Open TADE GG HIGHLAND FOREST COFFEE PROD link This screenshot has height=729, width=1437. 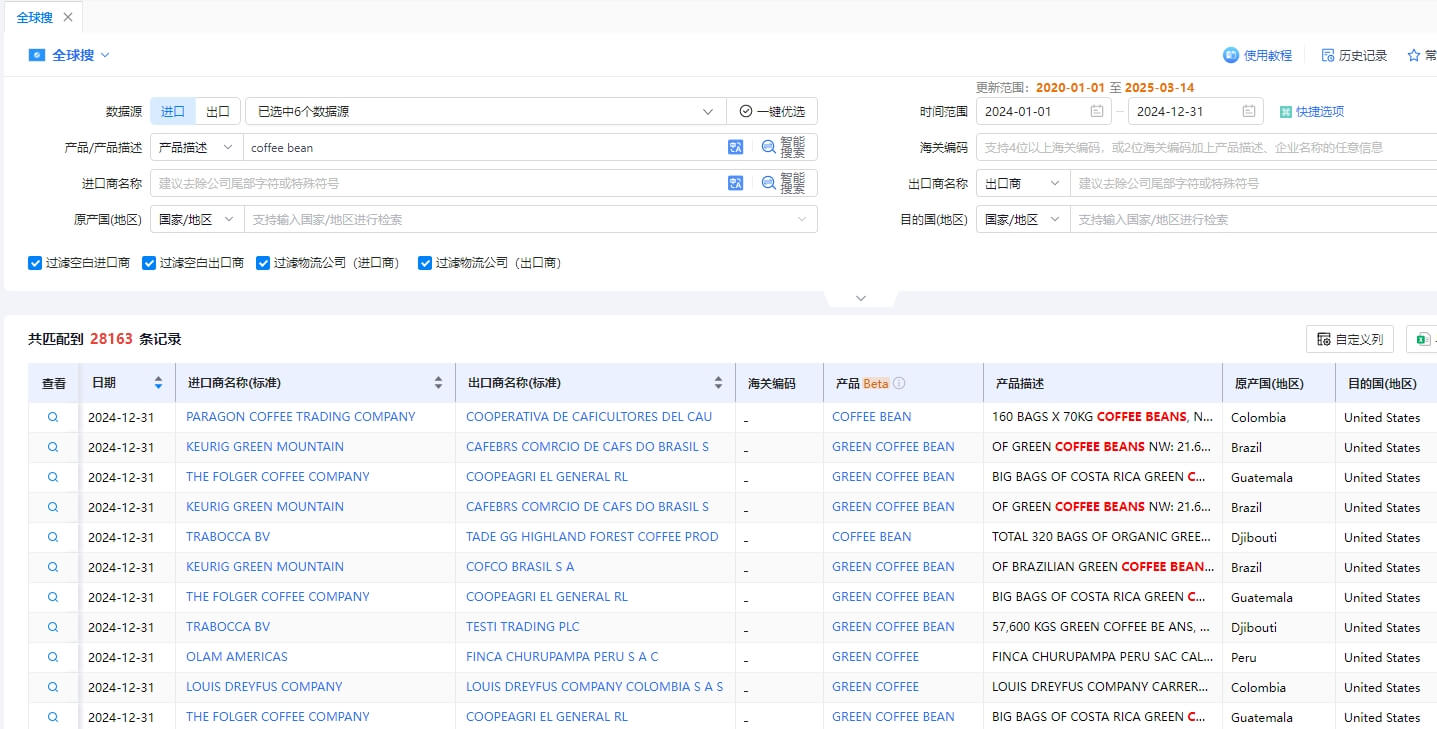pos(592,537)
